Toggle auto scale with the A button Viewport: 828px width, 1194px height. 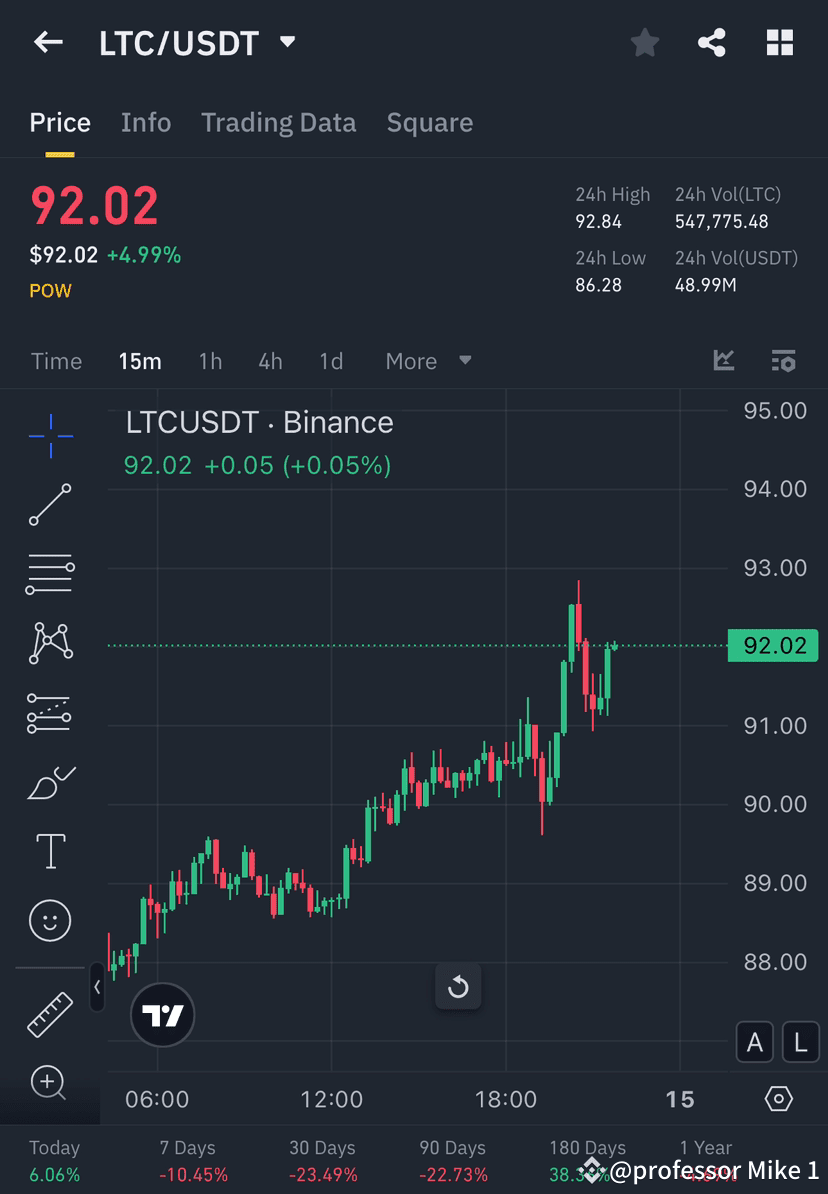coord(755,1042)
